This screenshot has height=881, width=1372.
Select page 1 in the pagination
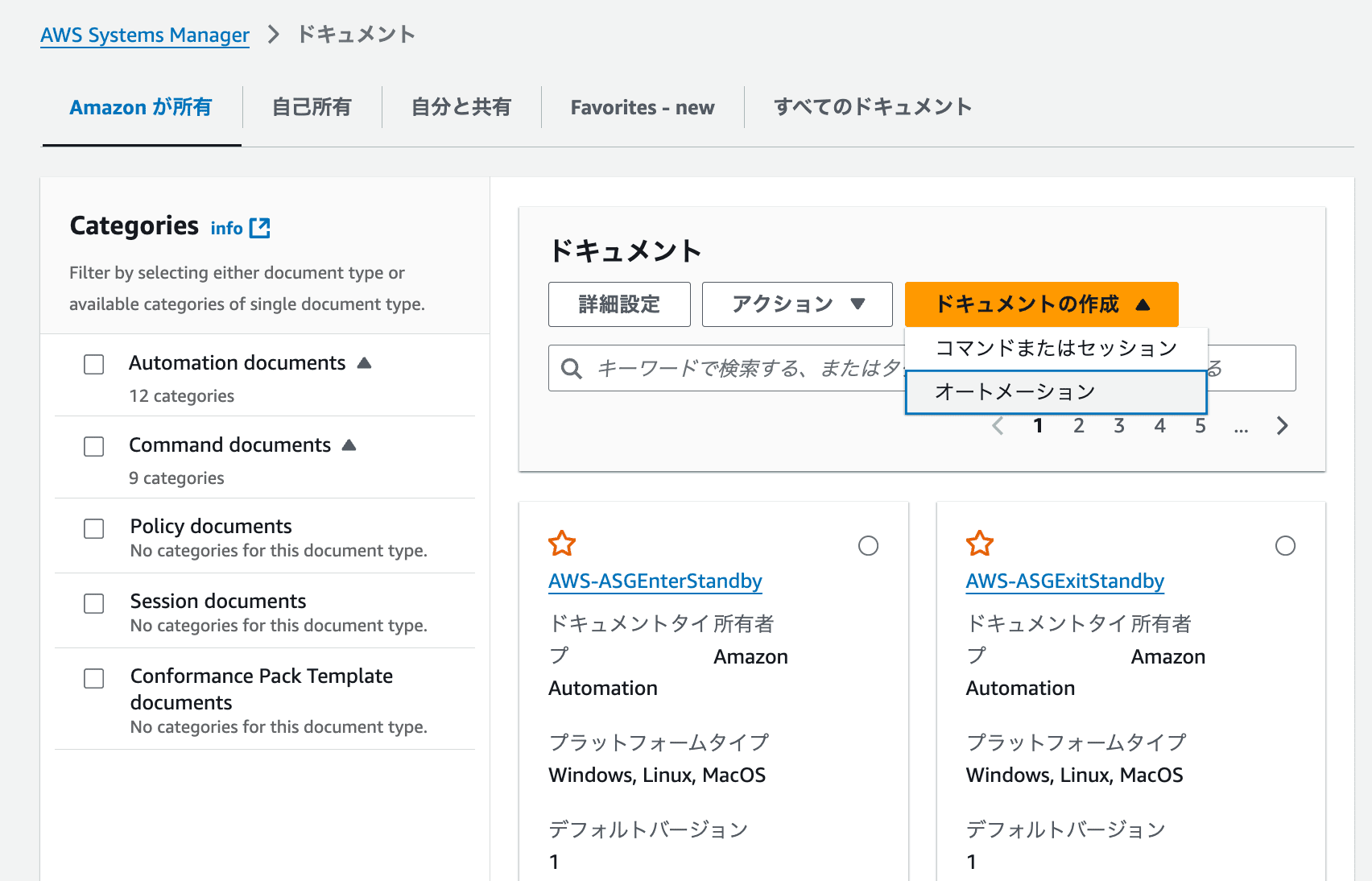(1039, 425)
